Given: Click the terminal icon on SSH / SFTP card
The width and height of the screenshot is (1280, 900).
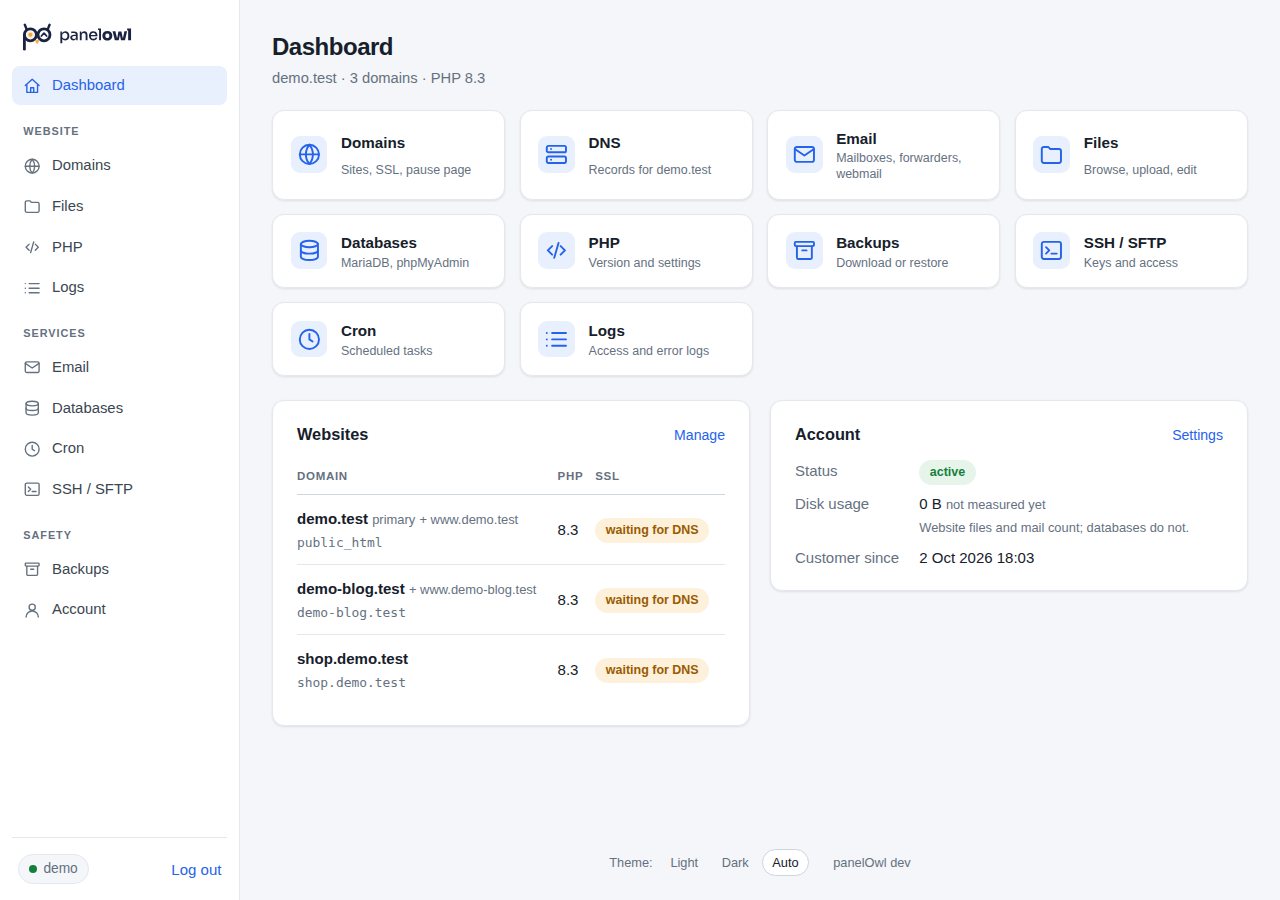Looking at the screenshot, I should (x=1051, y=250).
